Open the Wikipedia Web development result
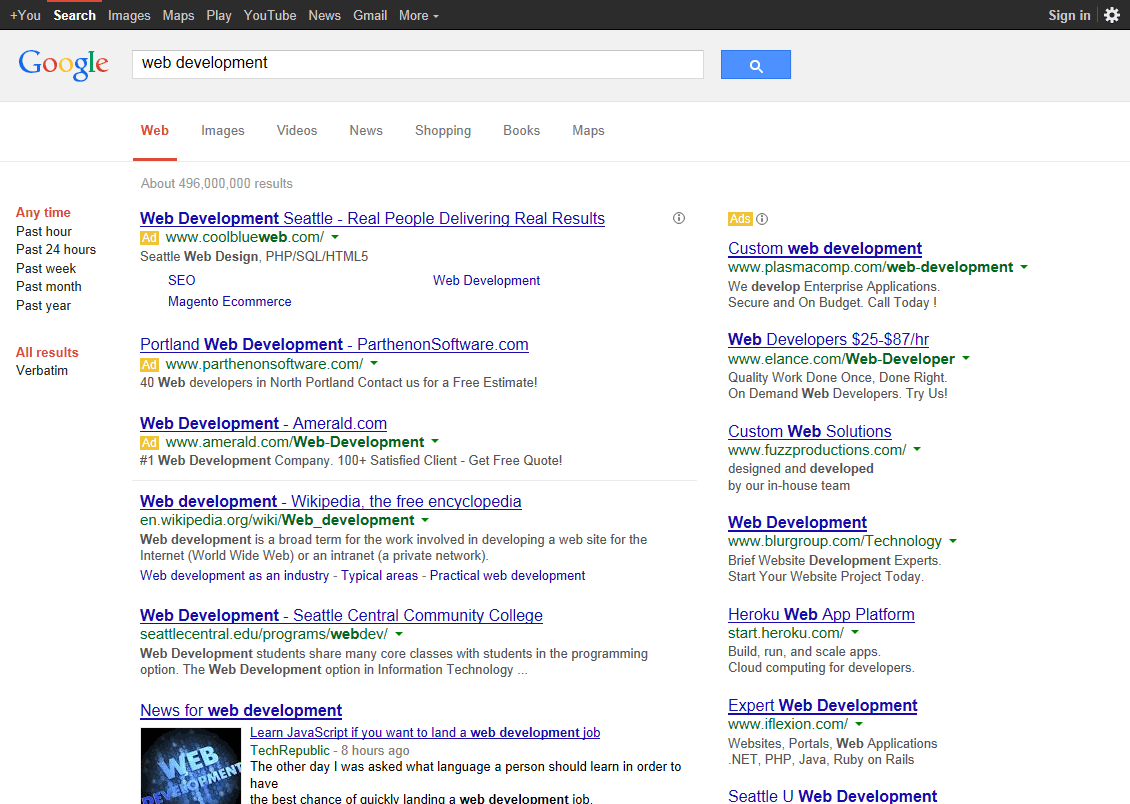The height and width of the screenshot is (804, 1130). point(331,501)
